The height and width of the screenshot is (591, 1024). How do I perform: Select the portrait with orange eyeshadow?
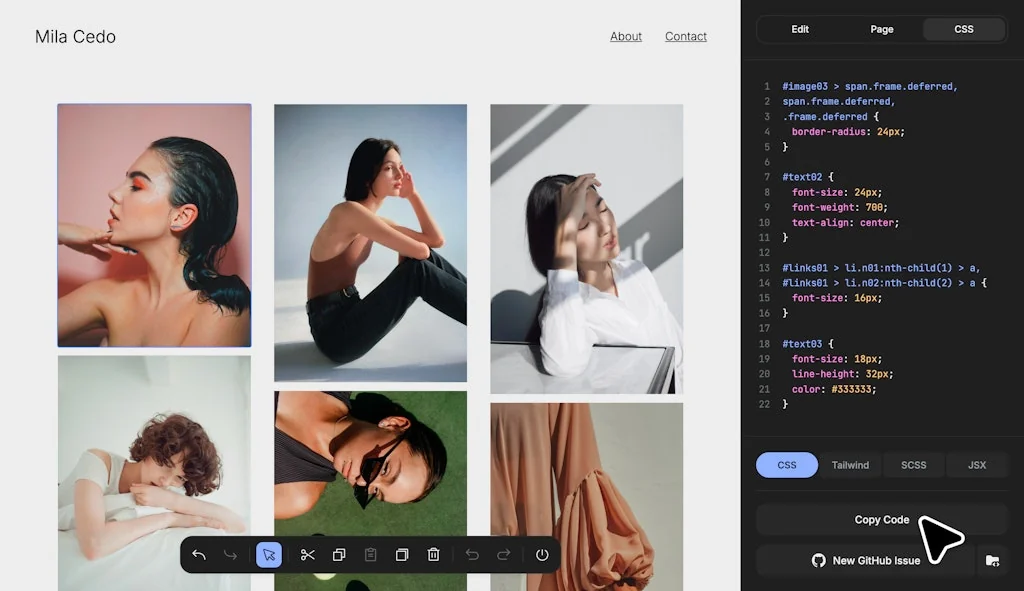tap(154, 225)
